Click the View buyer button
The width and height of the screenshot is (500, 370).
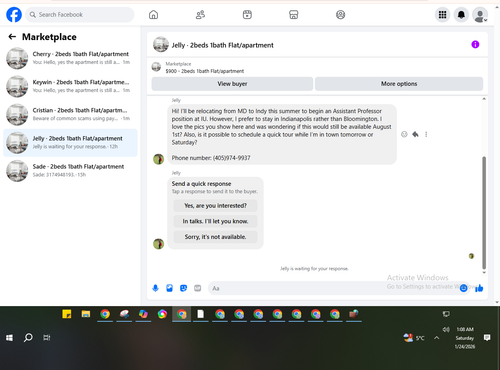coord(232,84)
